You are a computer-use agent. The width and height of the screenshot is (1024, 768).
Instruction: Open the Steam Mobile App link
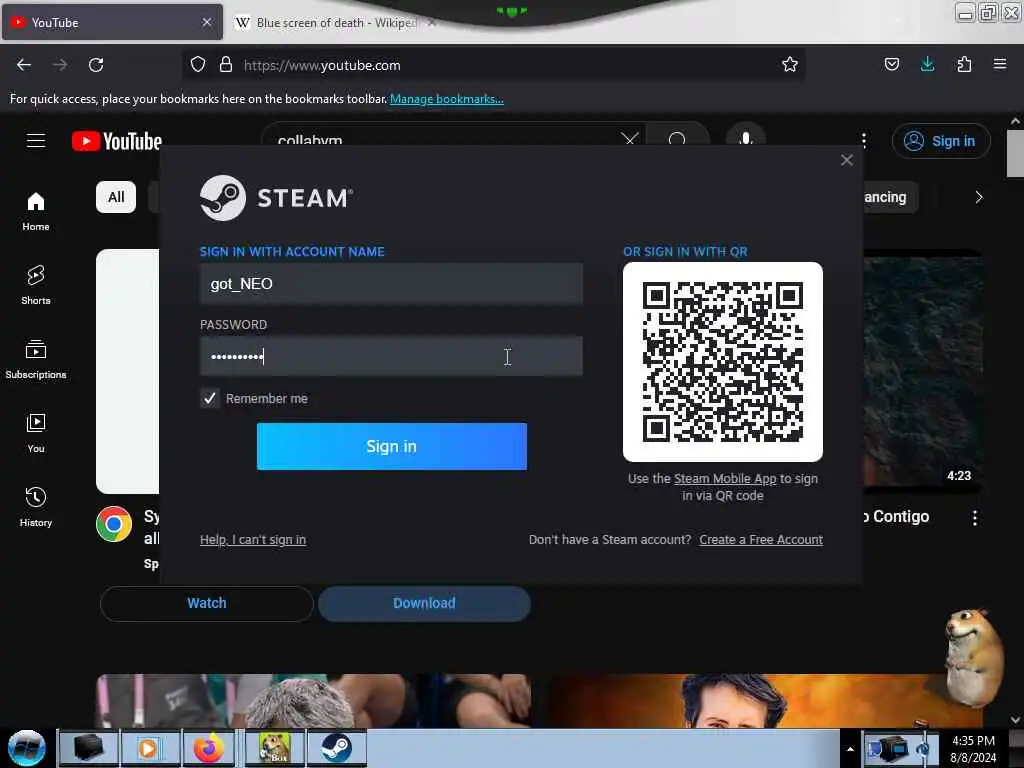(725, 478)
